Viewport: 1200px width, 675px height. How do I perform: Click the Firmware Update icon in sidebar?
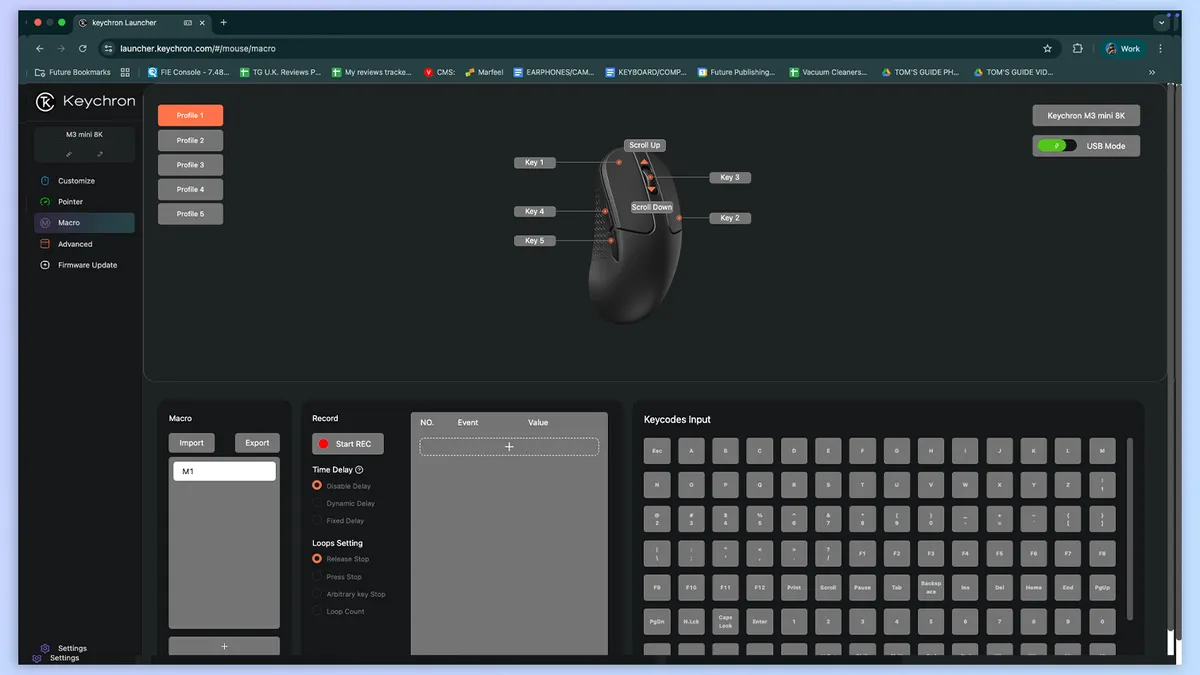point(45,265)
